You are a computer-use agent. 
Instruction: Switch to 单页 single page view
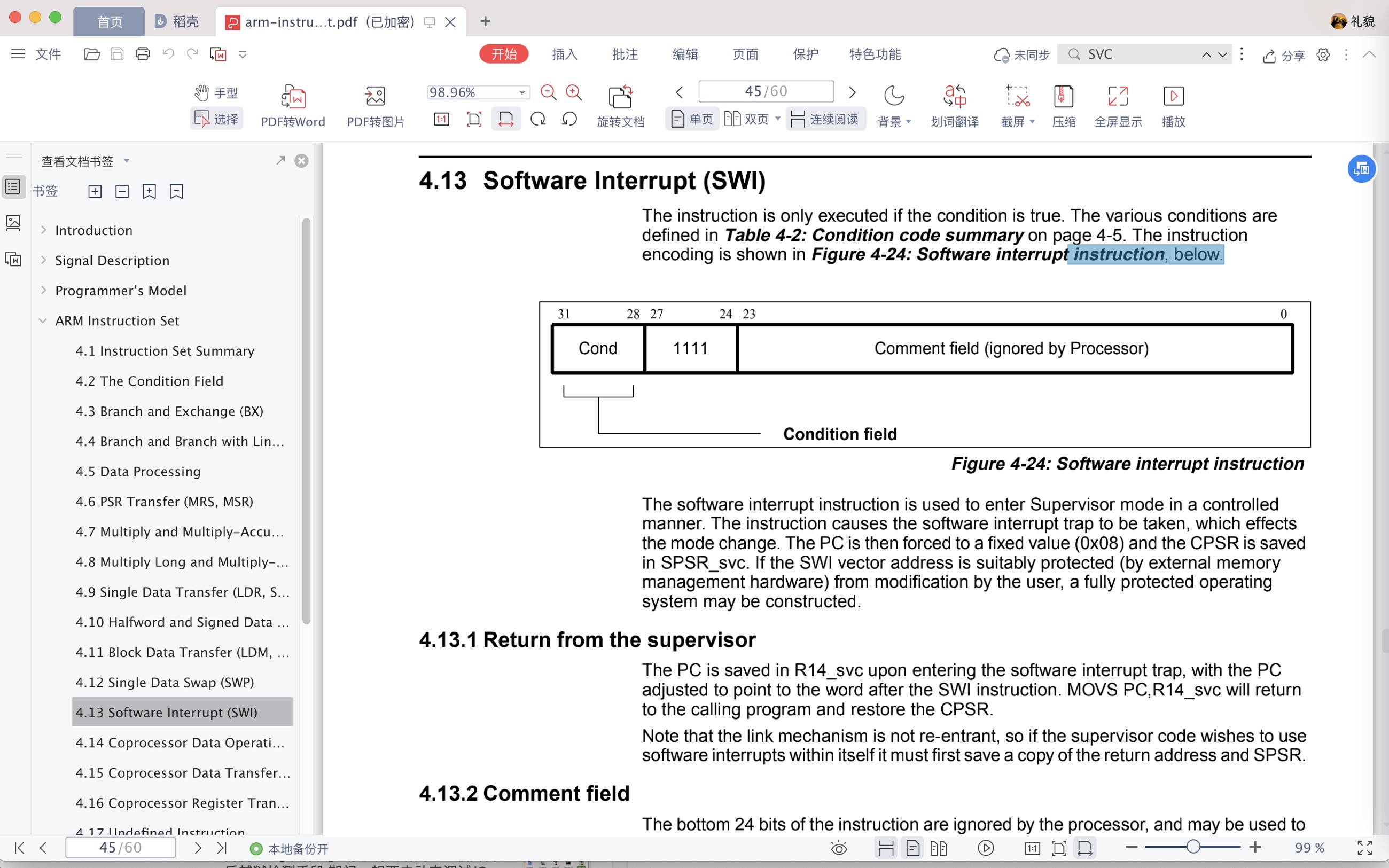[692, 120]
